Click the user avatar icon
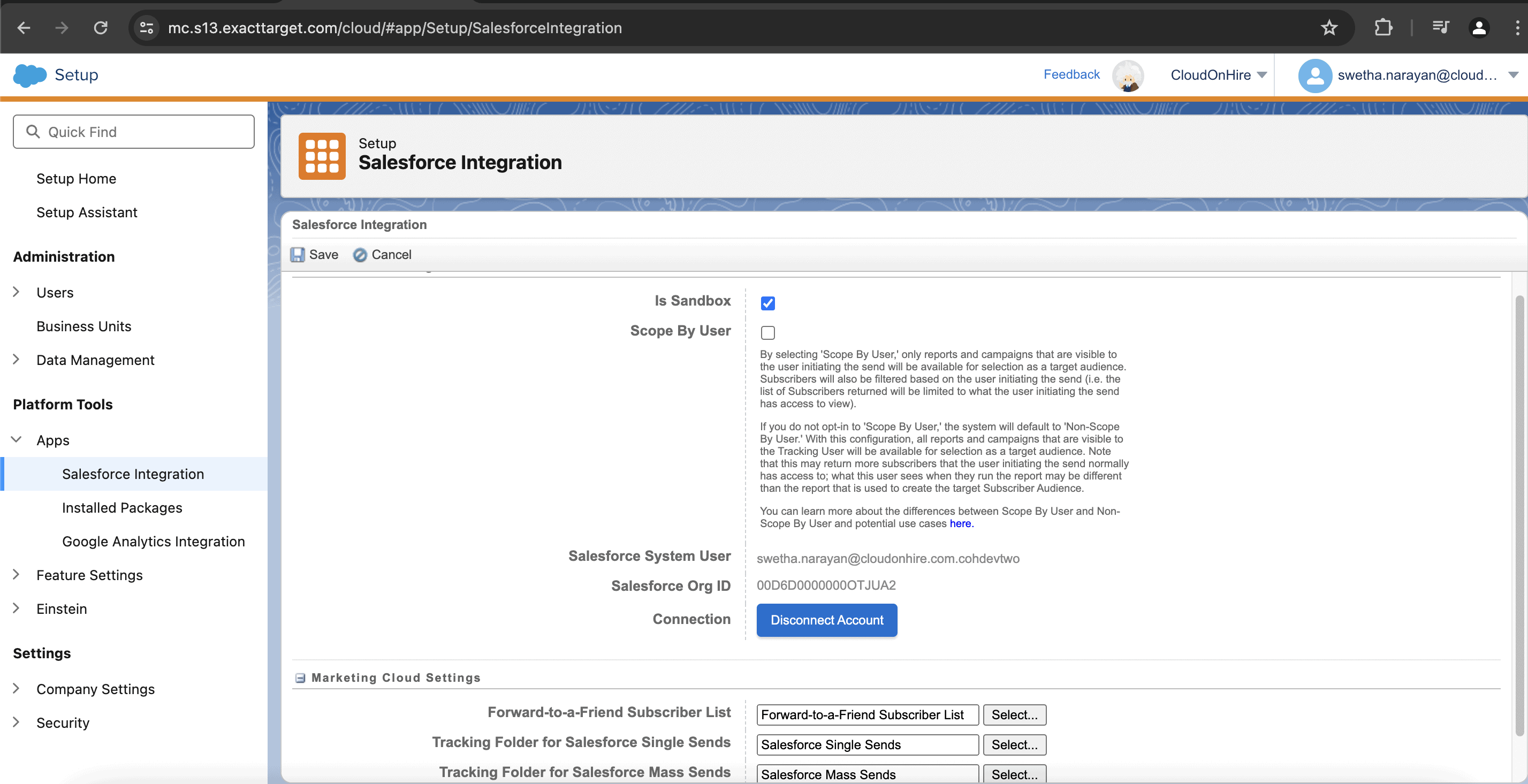This screenshot has height=784, width=1528. pos(1314,75)
